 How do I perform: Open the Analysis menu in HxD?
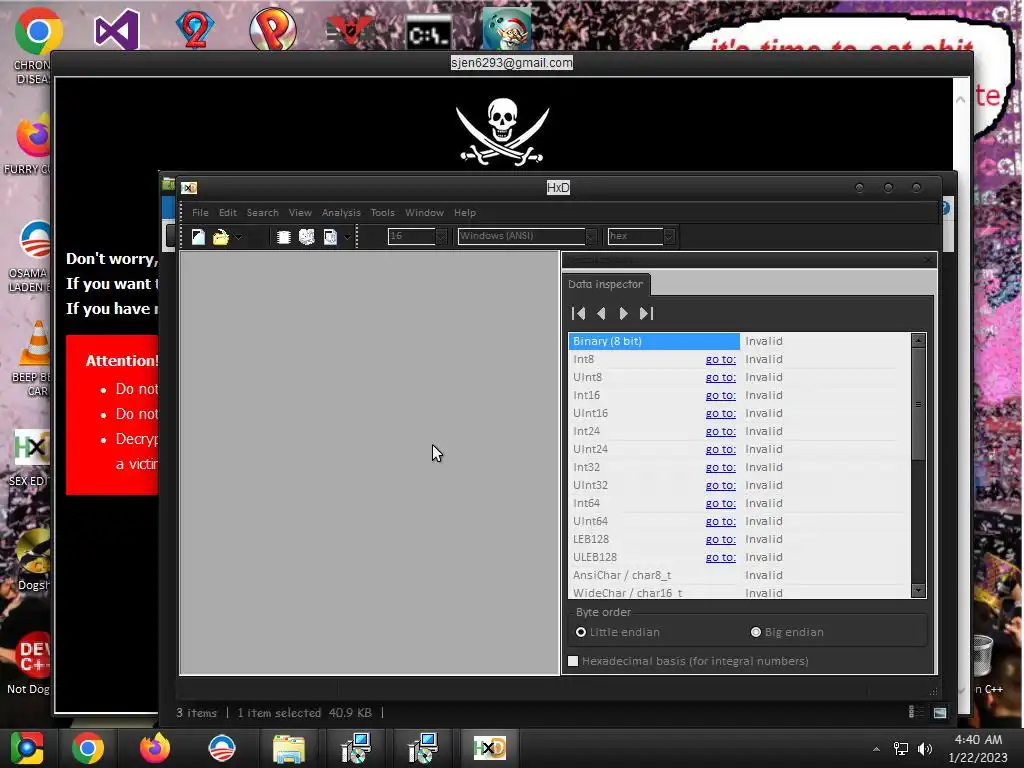coord(341,213)
